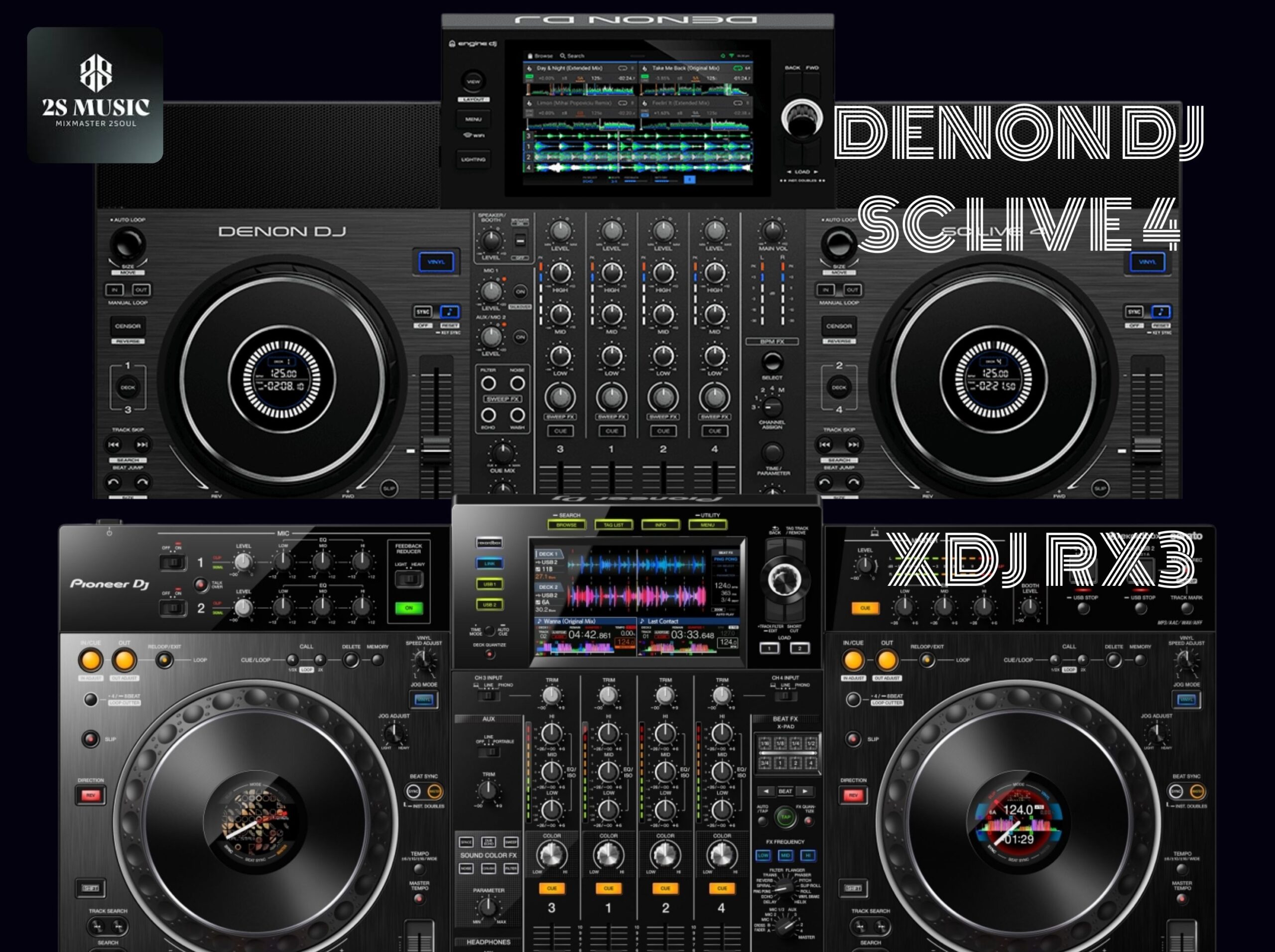Screen dimensions: 1275x952
Task: Toggle SLIP on XDJ RX3 left deck
Action: pos(91,738)
